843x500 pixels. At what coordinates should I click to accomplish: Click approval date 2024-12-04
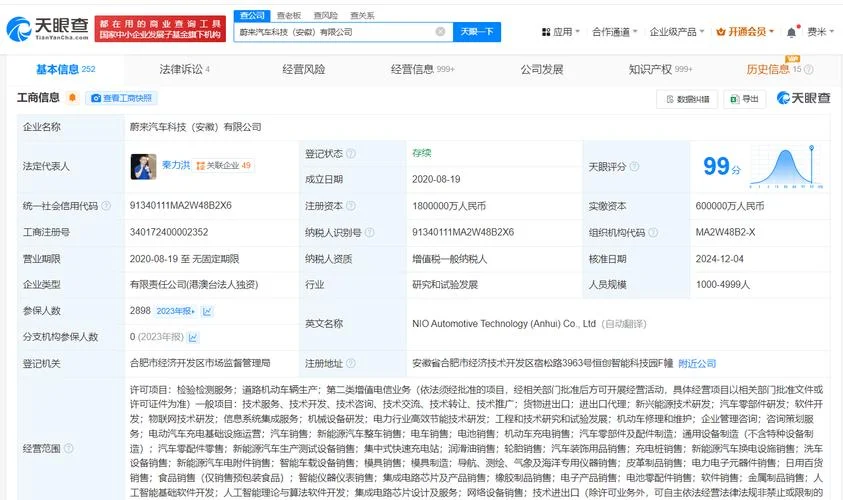coord(719,259)
